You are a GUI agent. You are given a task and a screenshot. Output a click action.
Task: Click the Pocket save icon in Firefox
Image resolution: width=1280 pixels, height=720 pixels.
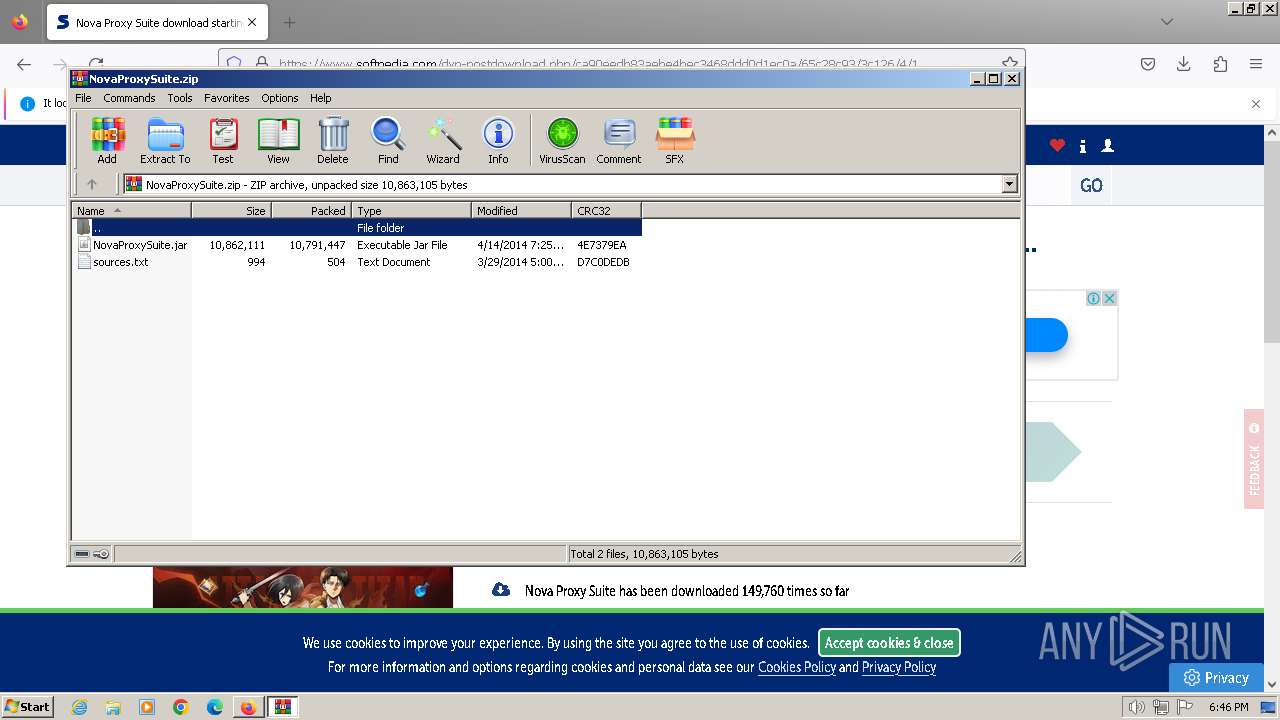click(x=1148, y=64)
